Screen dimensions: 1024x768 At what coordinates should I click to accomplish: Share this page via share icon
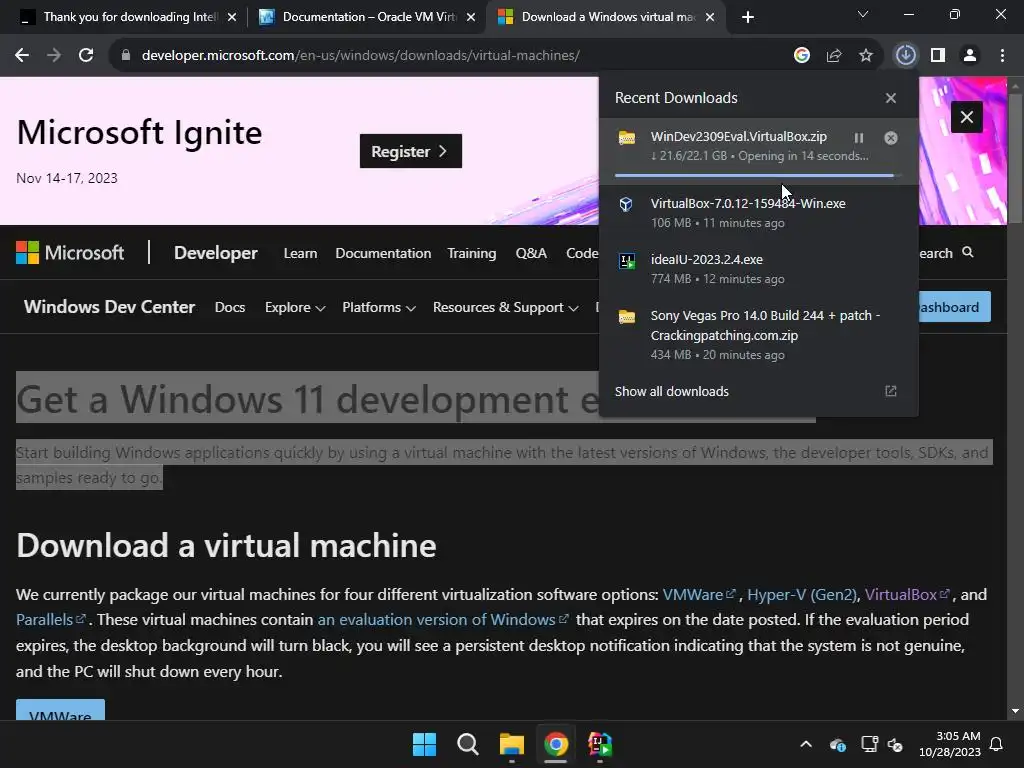click(834, 56)
